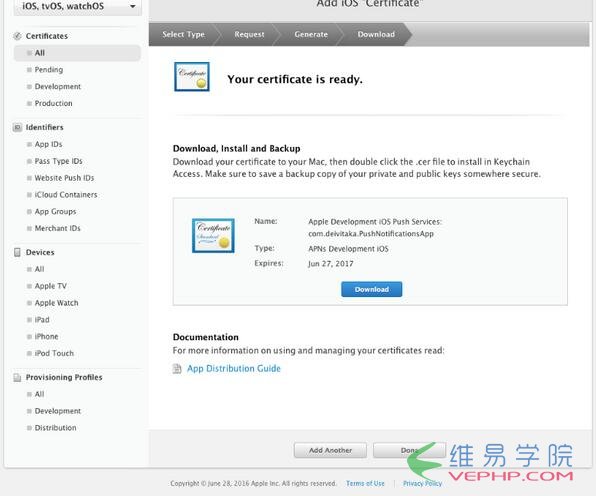Click the certificate thumbnail in the details box
The width and height of the screenshot is (596, 496).
pyautogui.click(x=213, y=236)
